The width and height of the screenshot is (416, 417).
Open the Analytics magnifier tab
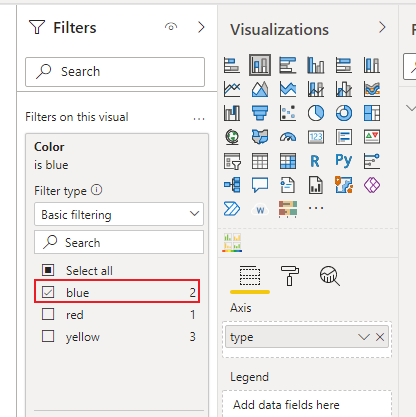(330, 276)
